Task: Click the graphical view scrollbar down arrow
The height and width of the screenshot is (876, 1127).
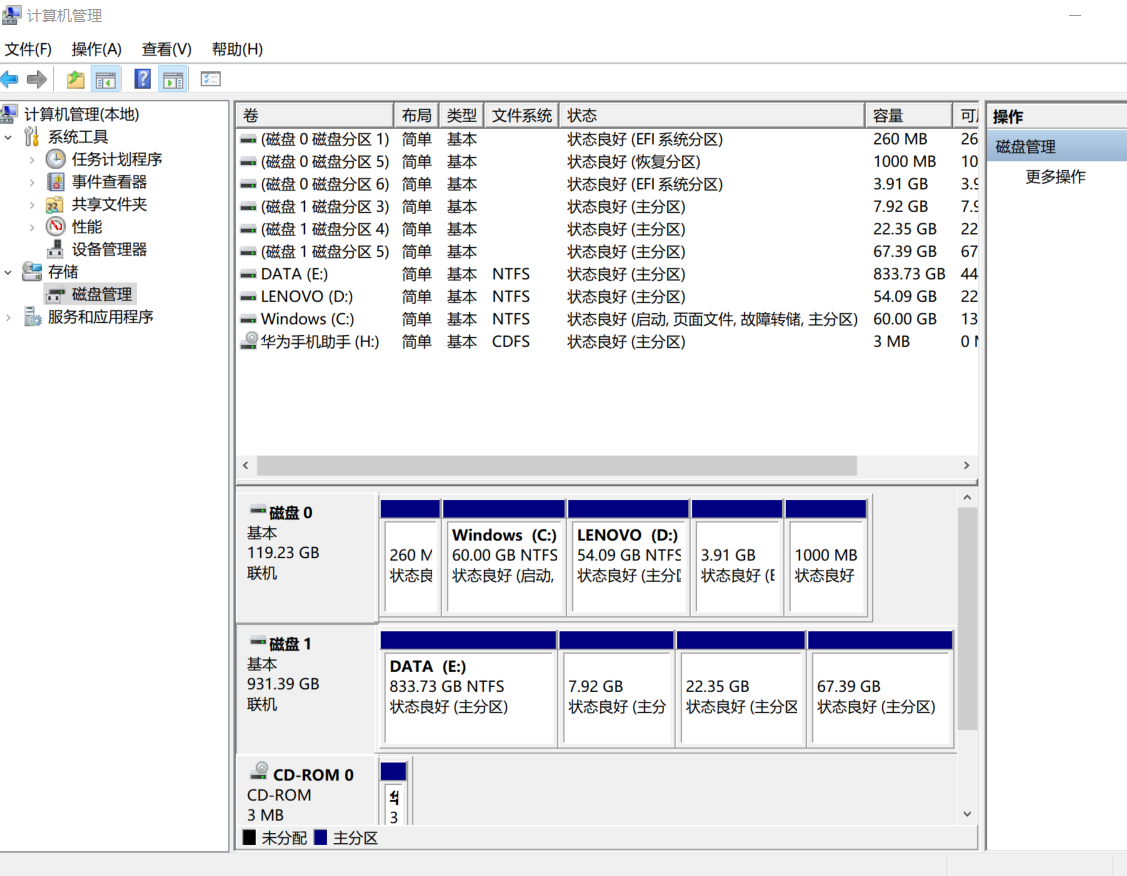Action: pyautogui.click(x=967, y=813)
